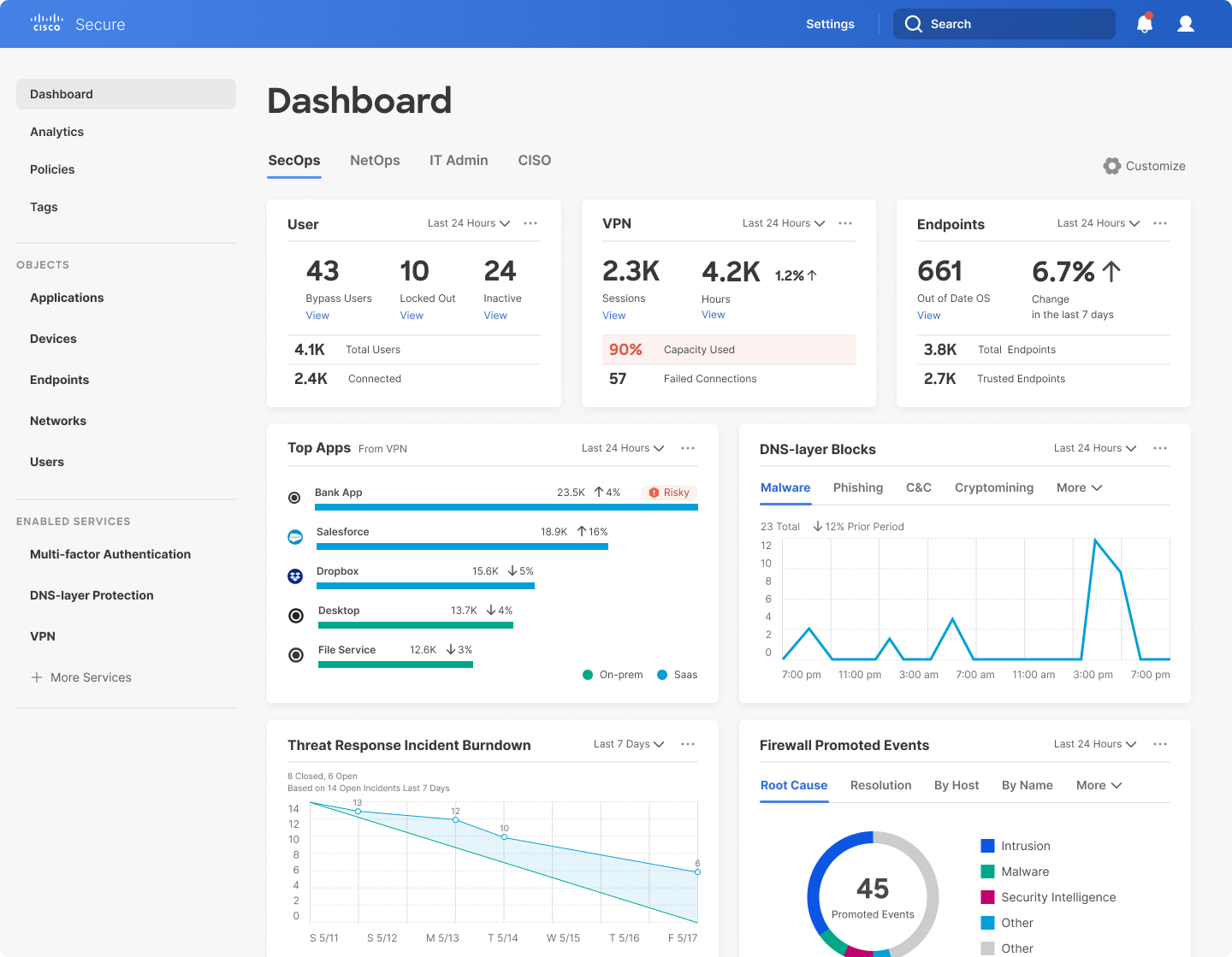Click the burndown data point labeled 12
Screen dimensions: 1232x957
[455, 819]
